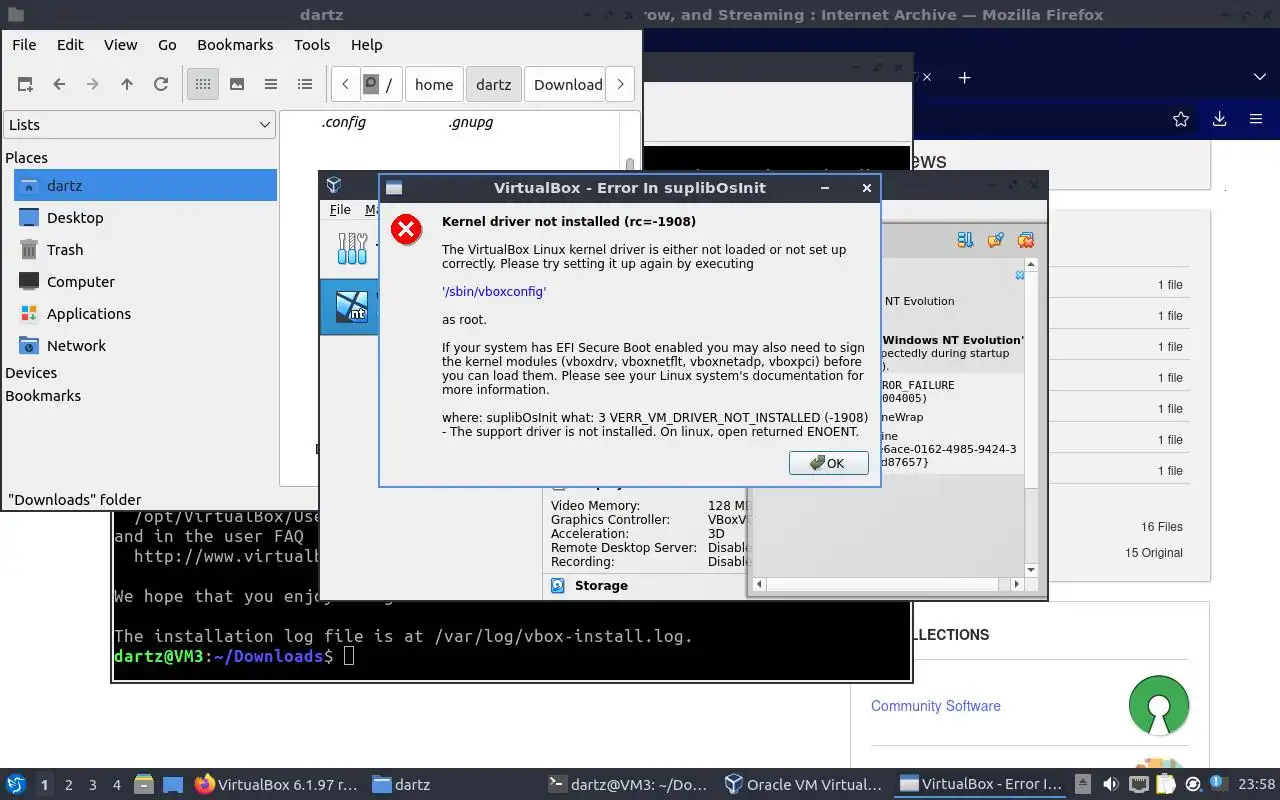1280x800 pixels.
Task: Switch the file manager to thumbnail view
Action: pyautogui.click(x=237, y=85)
